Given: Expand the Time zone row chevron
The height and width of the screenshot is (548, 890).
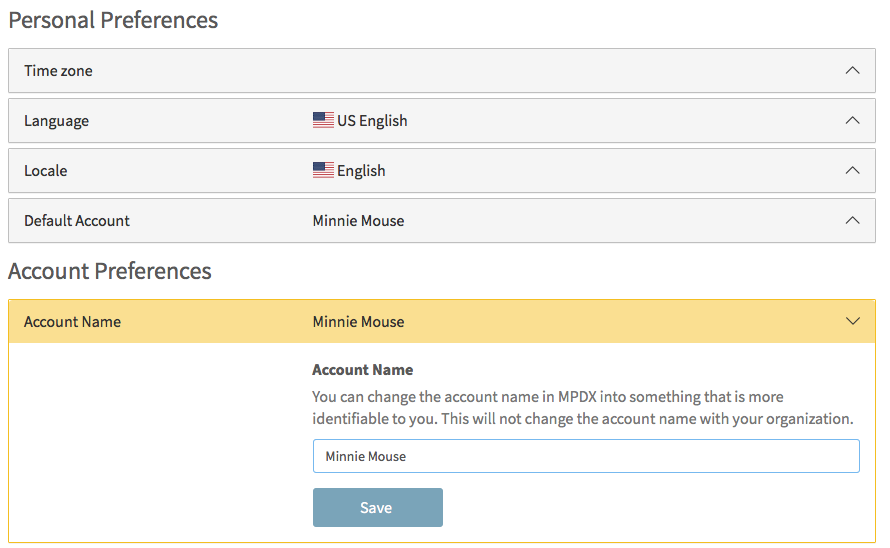Looking at the screenshot, I should click(x=852, y=70).
